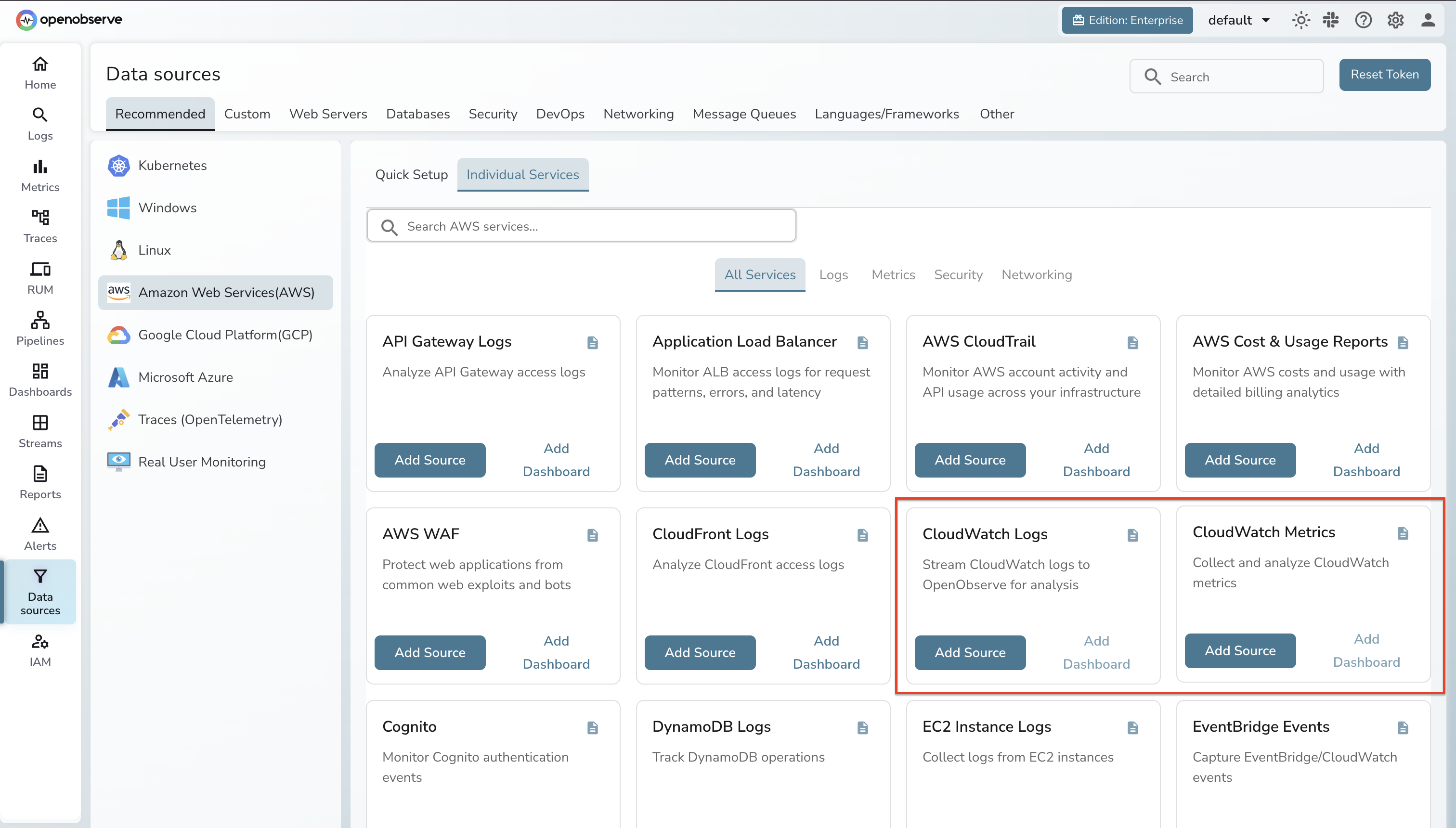Switch to the Quick Setup tab
This screenshot has width=1456, height=828.
411,175
